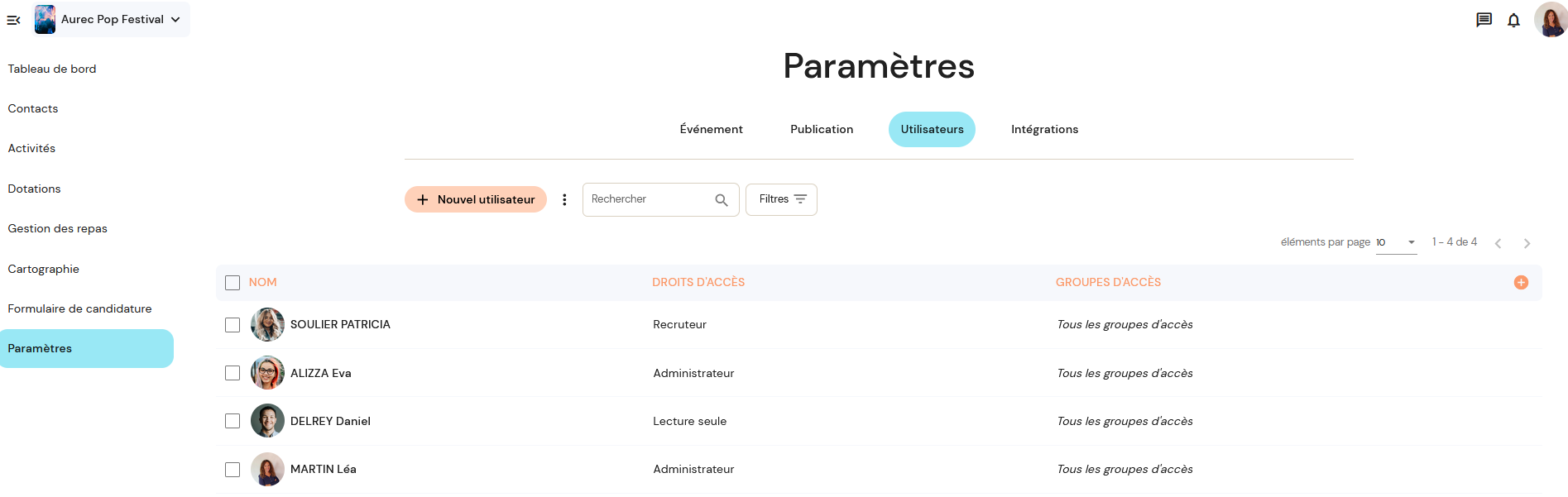Image resolution: width=1568 pixels, height=497 pixels.
Task: Click the Nouvel utilisateur button
Action: [x=476, y=199]
